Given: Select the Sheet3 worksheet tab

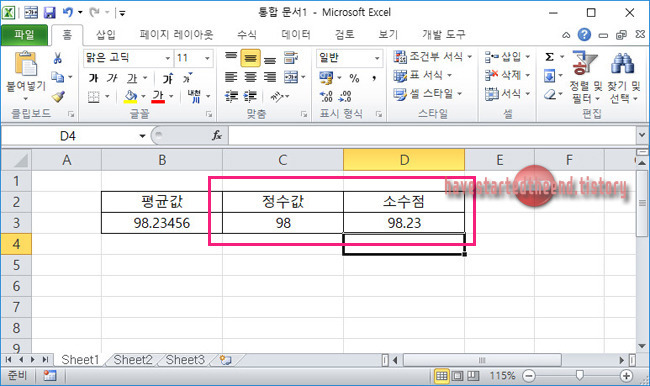Looking at the screenshot, I should click(185, 360).
